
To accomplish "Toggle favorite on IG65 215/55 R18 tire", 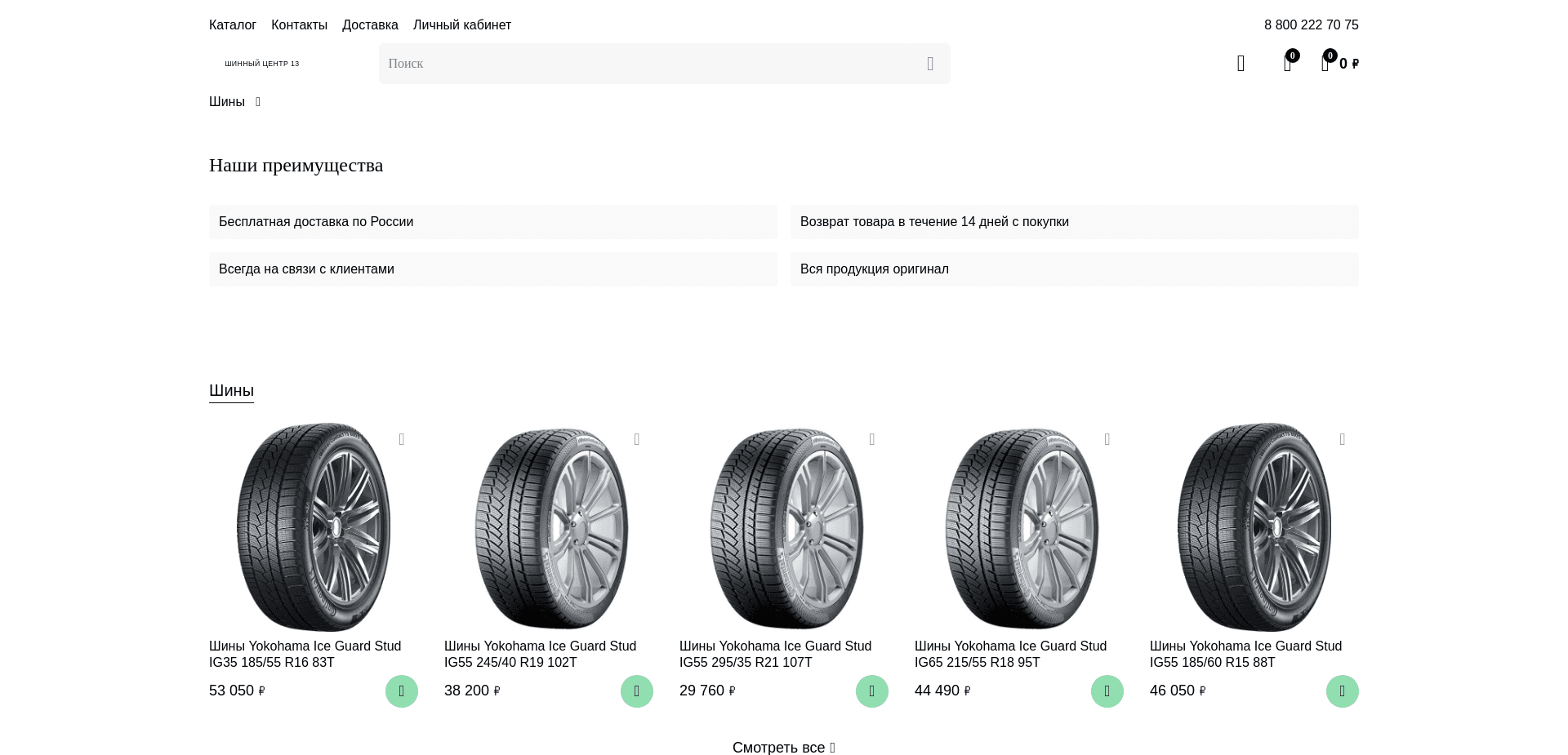I will (x=1107, y=440).
